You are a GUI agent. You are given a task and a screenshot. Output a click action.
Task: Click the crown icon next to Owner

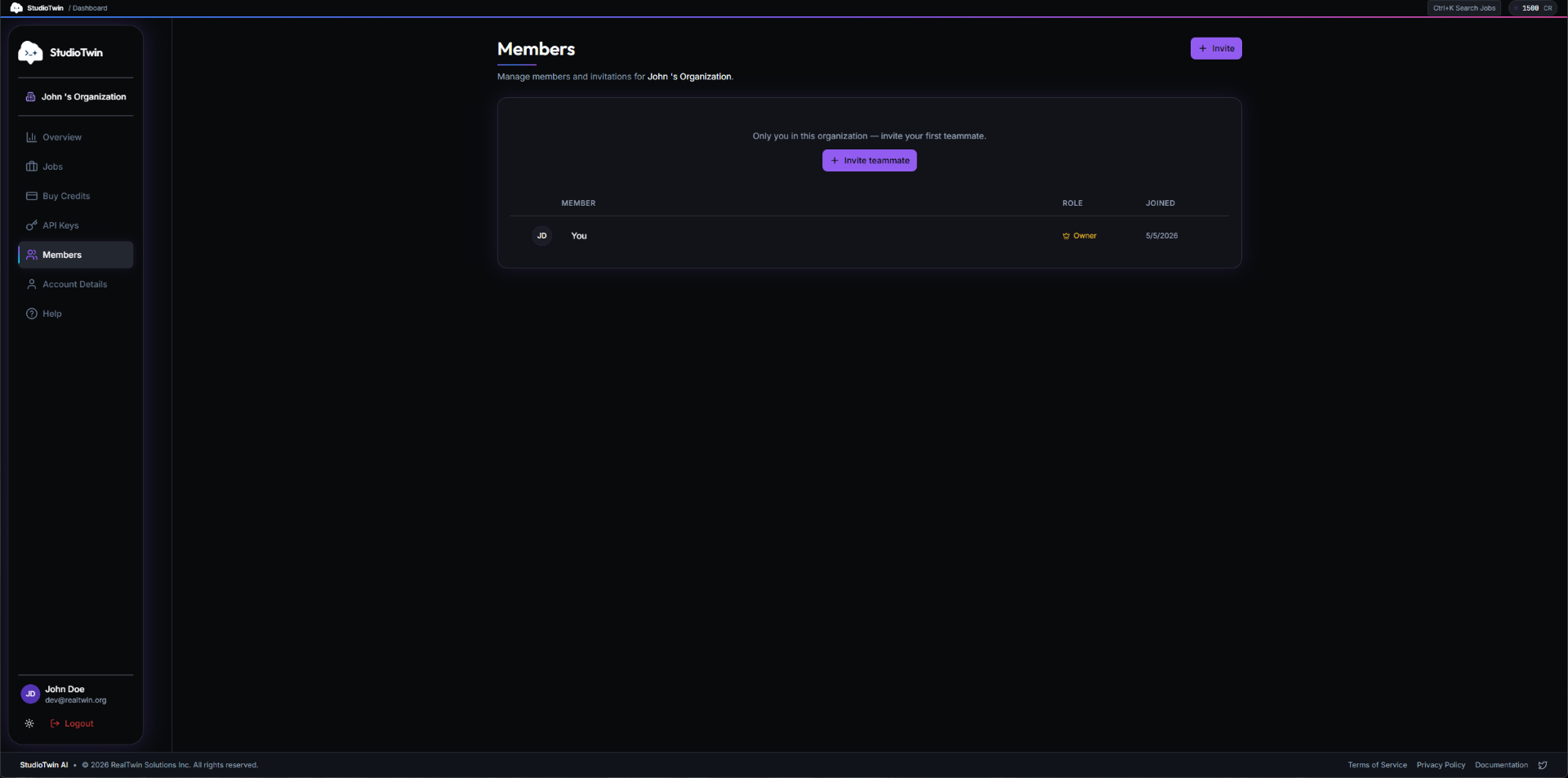pos(1066,236)
